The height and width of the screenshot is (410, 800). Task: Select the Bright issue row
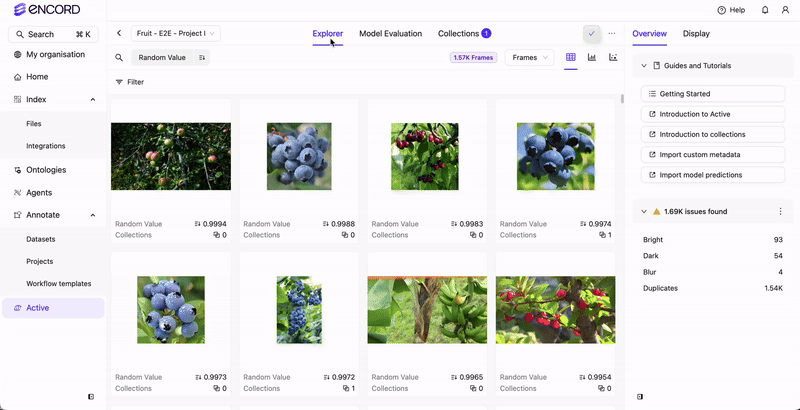click(713, 240)
